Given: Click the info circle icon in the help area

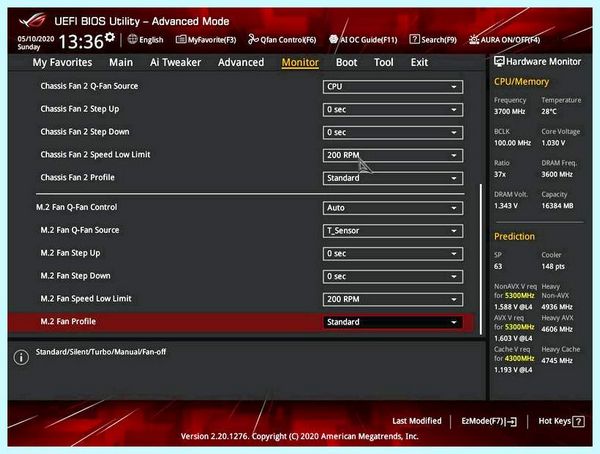Looking at the screenshot, I should click(21, 357).
